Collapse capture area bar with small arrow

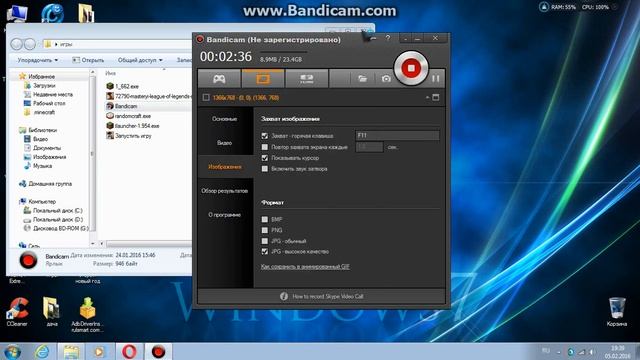pos(427,98)
